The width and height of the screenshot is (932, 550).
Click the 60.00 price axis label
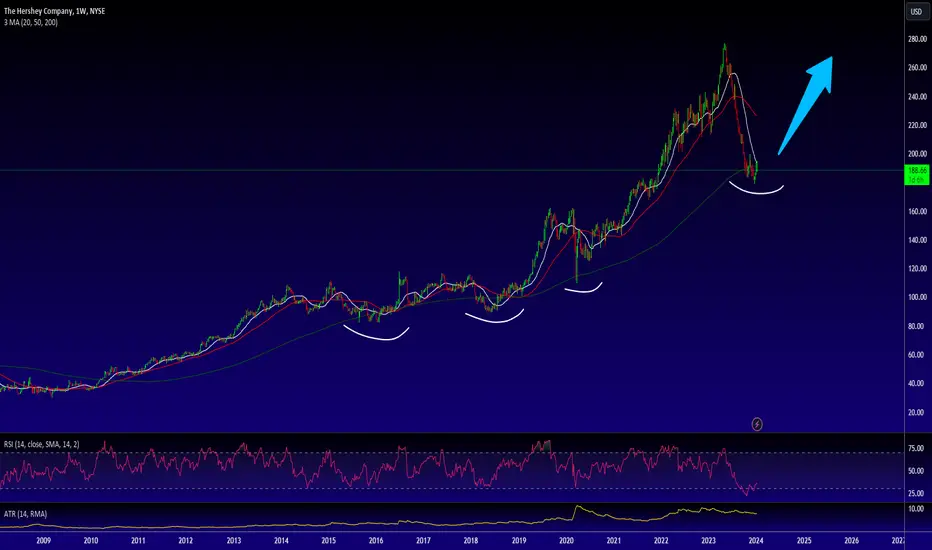tap(918, 355)
